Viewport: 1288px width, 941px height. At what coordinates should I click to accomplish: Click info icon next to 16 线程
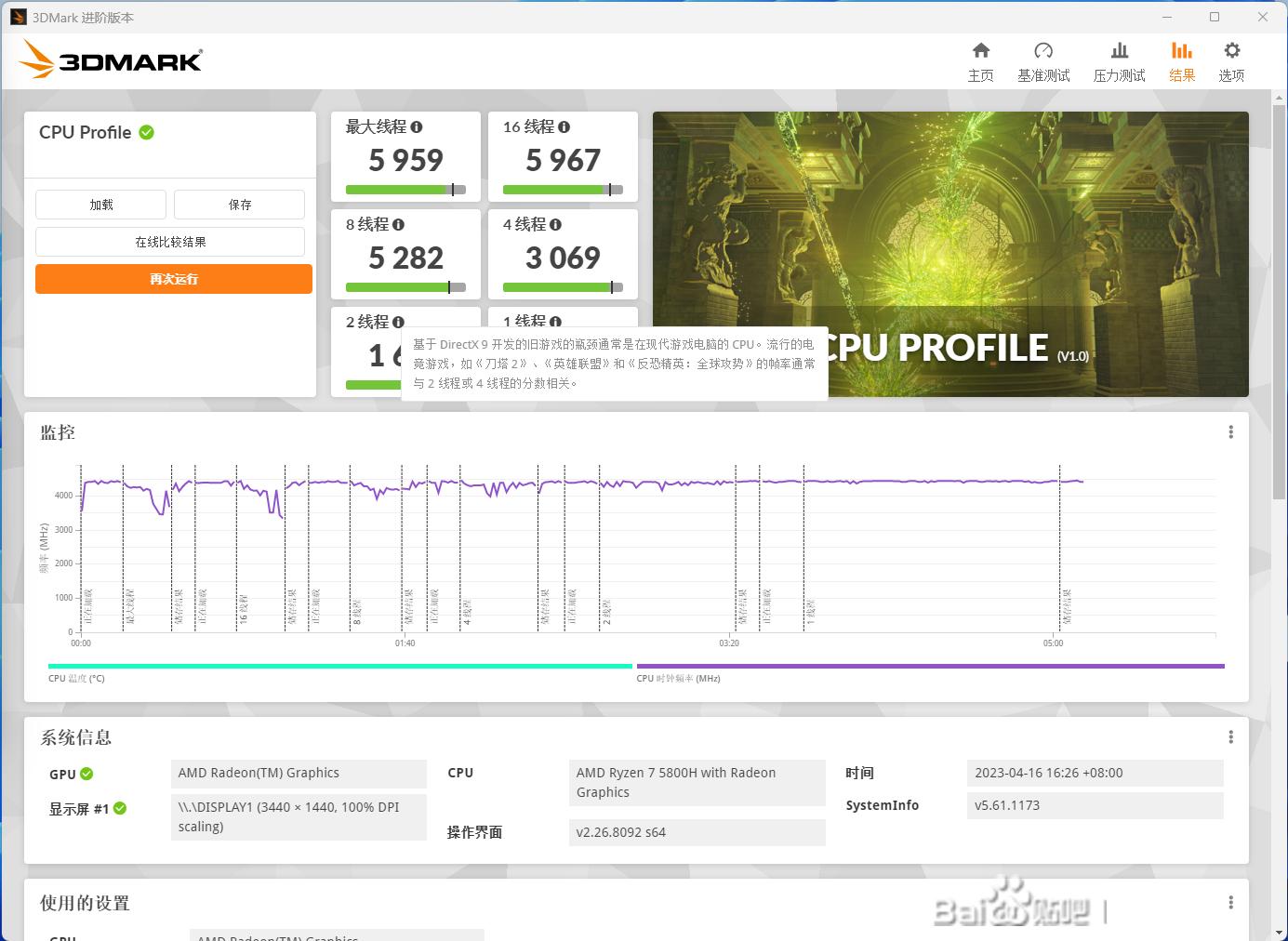pyautogui.click(x=564, y=126)
